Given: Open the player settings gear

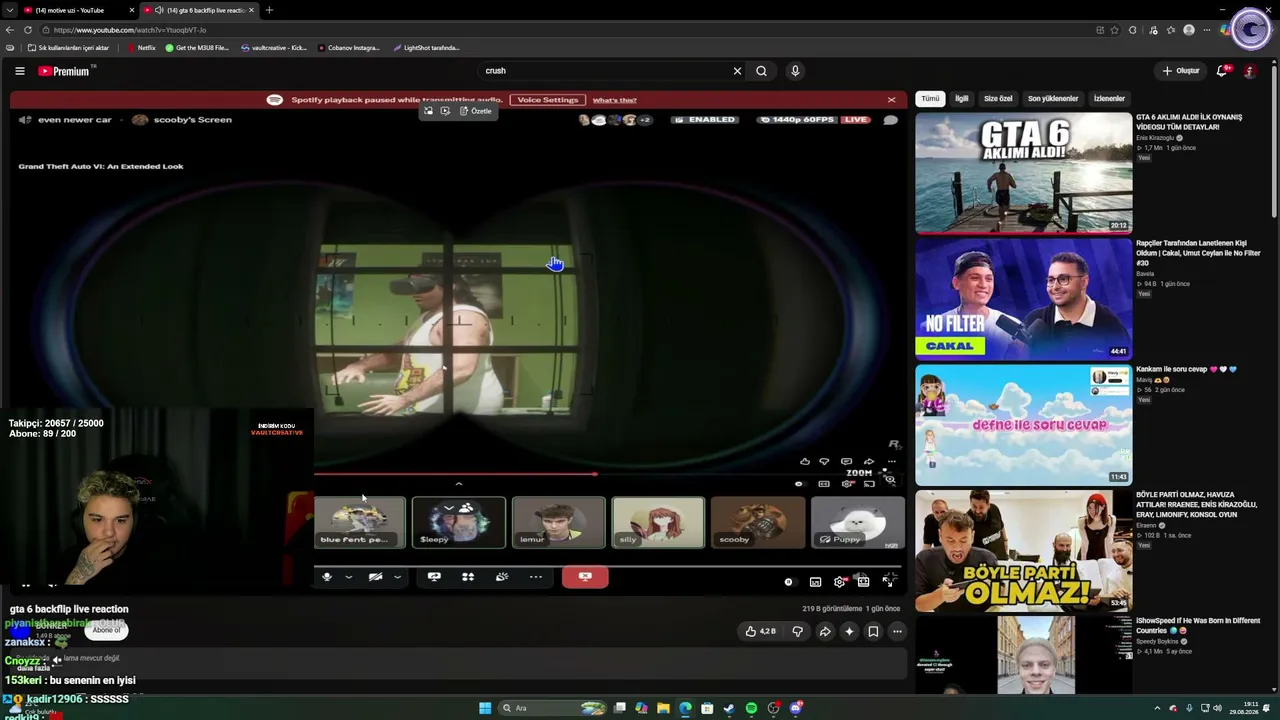Looking at the screenshot, I should click(x=839, y=581).
